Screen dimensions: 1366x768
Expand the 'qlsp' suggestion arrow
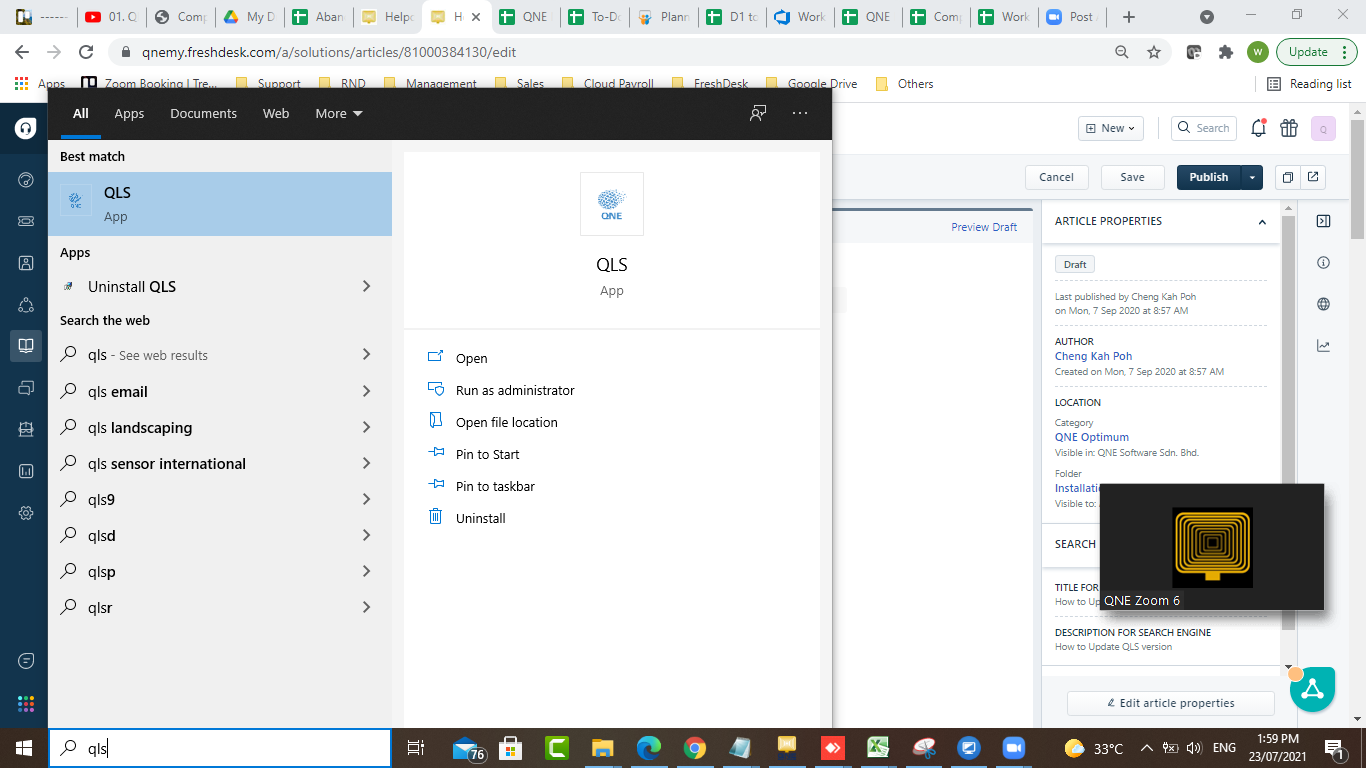click(x=366, y=571)
